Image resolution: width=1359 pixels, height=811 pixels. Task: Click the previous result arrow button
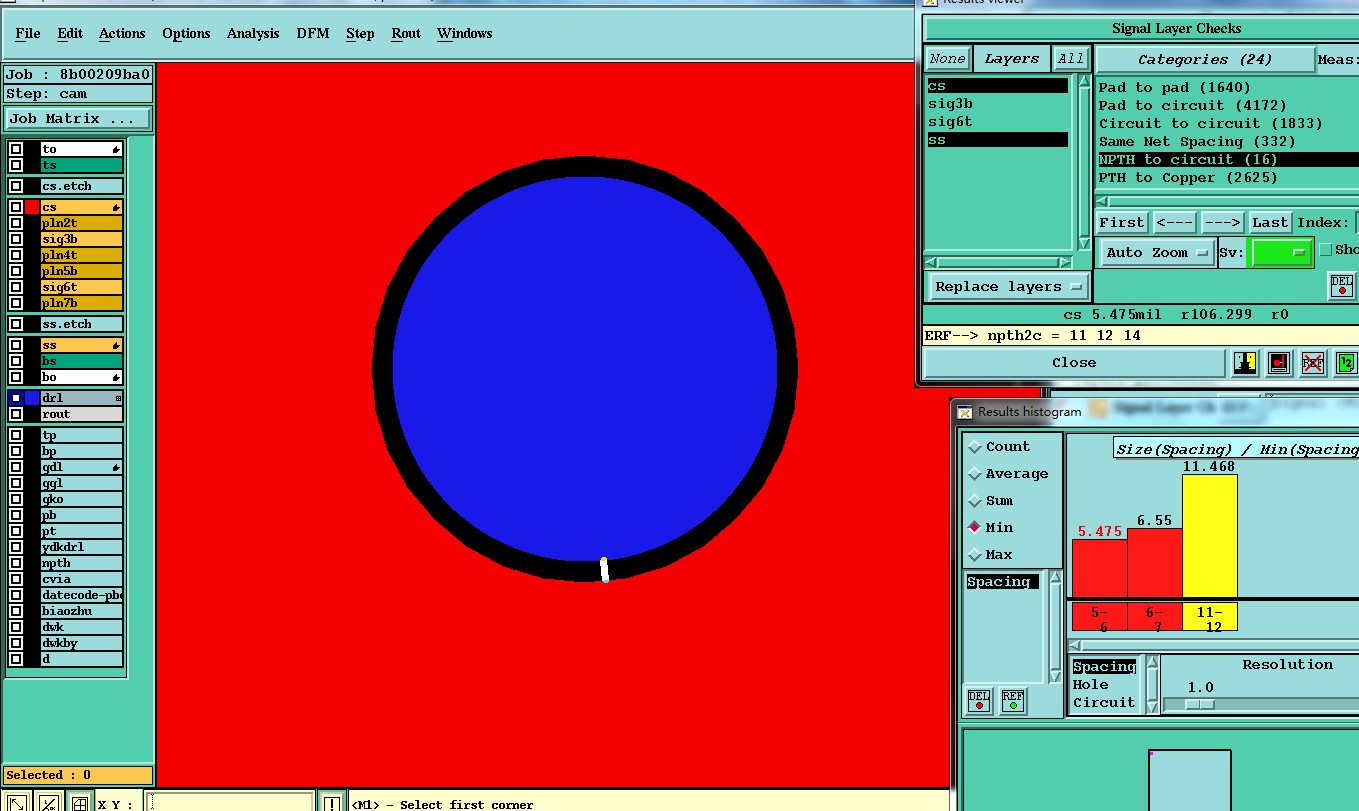coord(1174,222)
